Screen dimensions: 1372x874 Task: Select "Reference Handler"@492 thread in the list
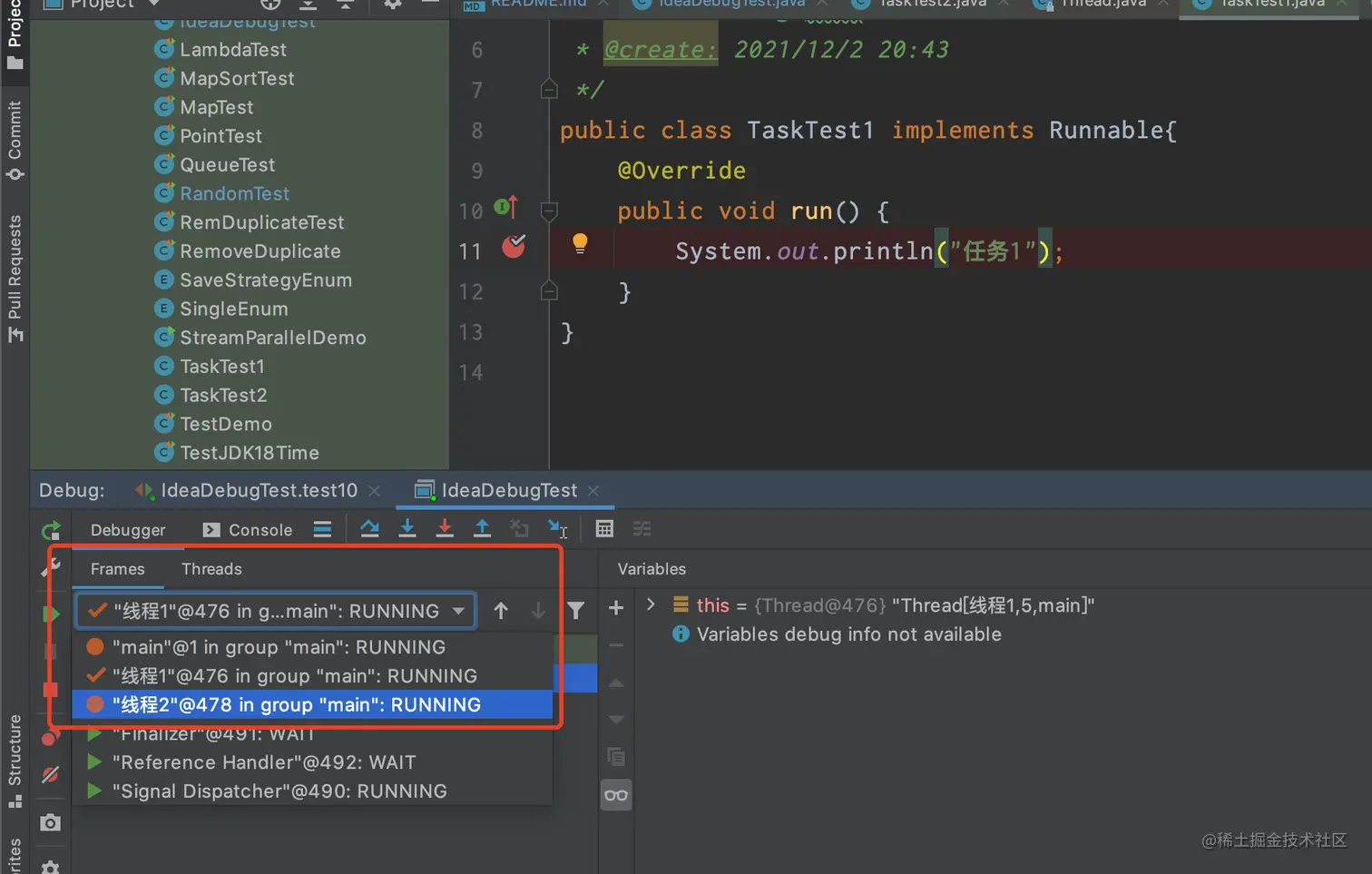pos(312,762)
